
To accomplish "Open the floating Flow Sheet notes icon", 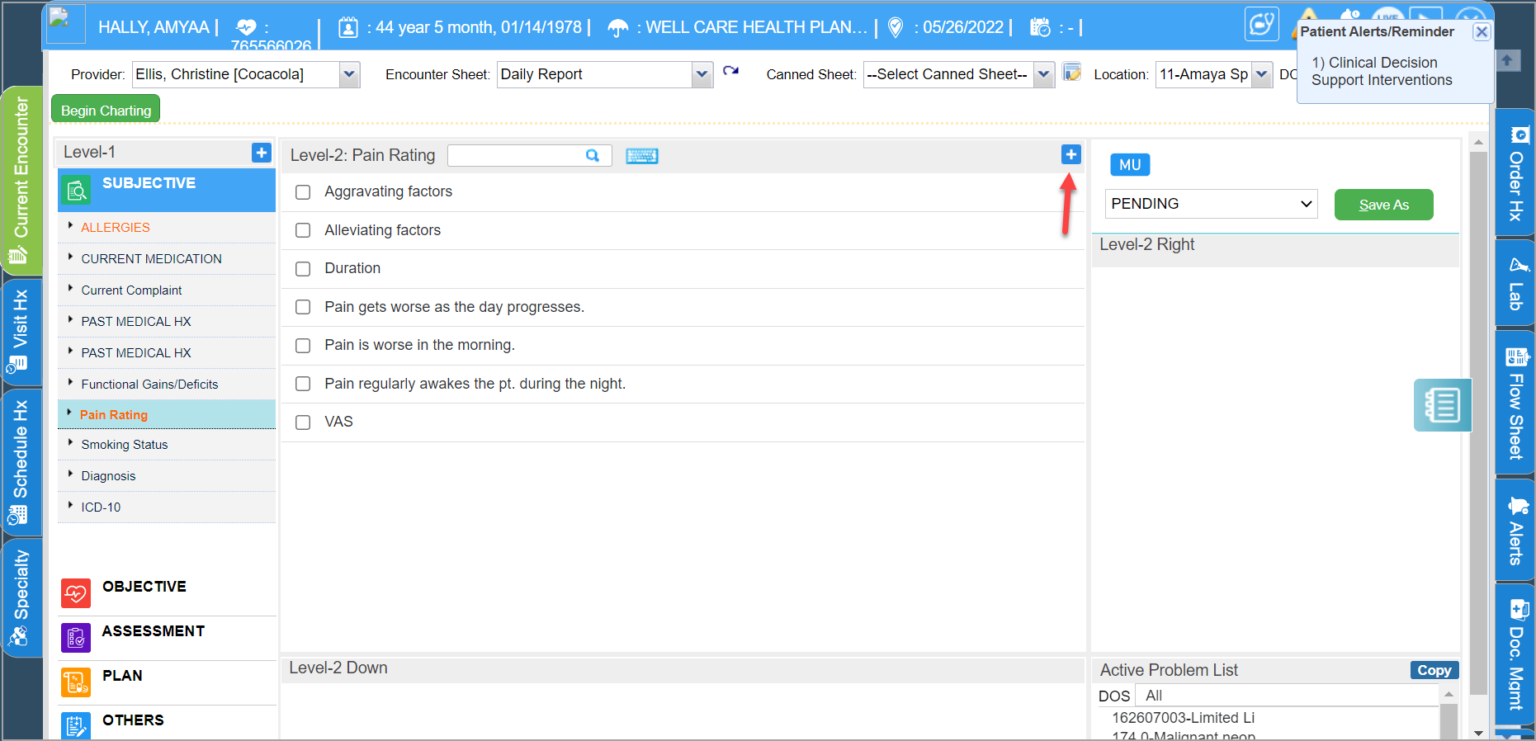I will (1442, 405).
